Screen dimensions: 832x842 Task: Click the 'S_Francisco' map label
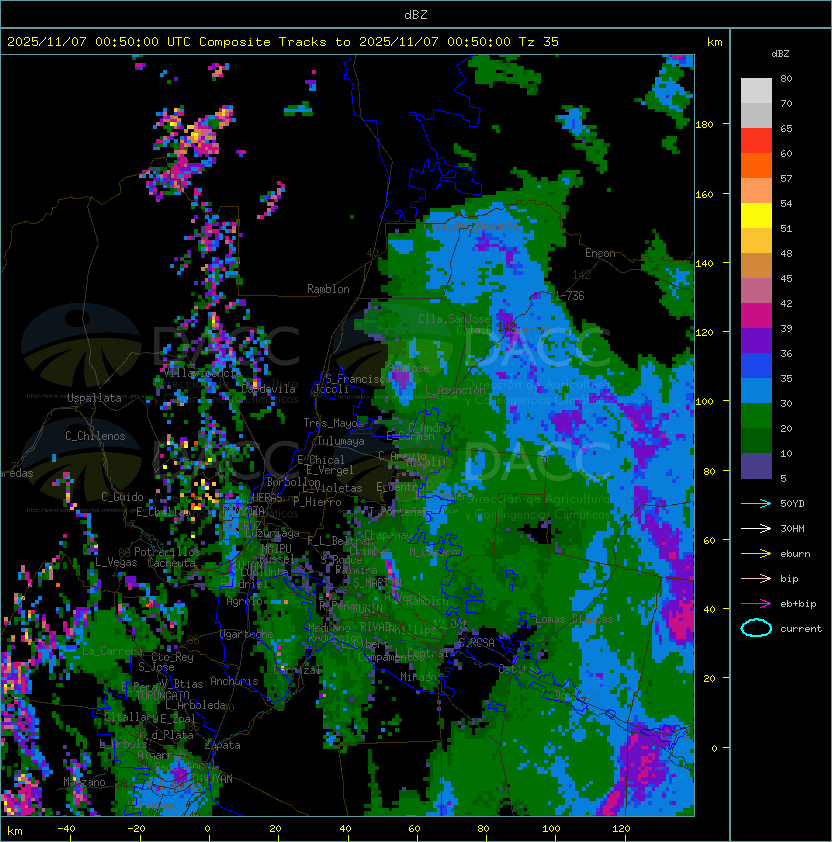[358, 379]
